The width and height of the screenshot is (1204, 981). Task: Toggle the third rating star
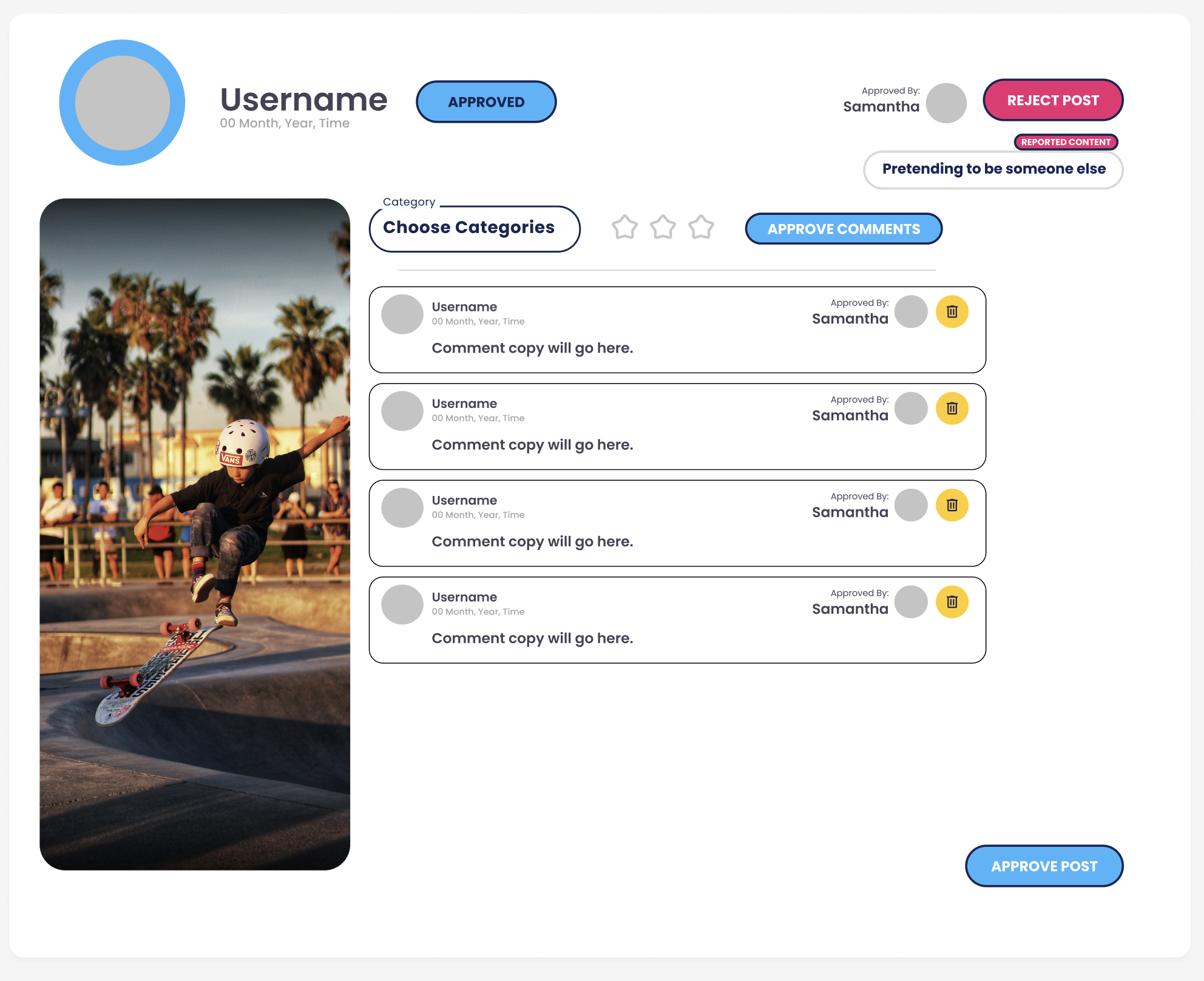pyautogui.click(x=701, y=228)
